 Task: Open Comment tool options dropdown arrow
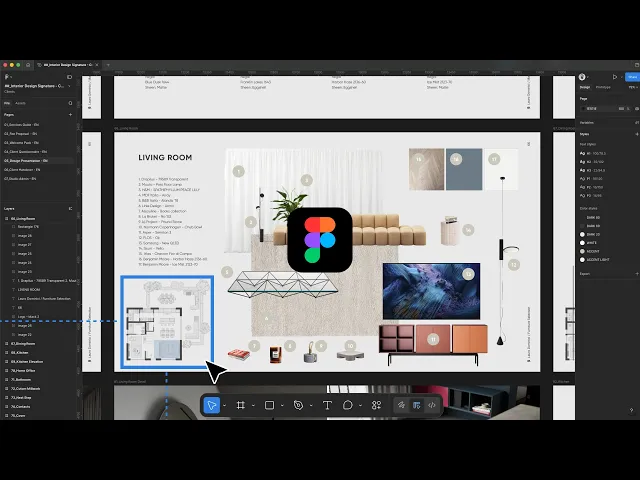[360, 406]
